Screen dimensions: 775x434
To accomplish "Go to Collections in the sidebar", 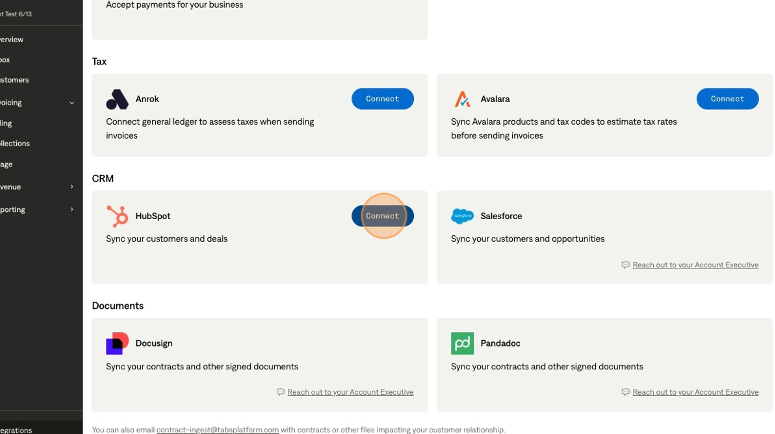I will pyautogui.click(x=15, y=144).
